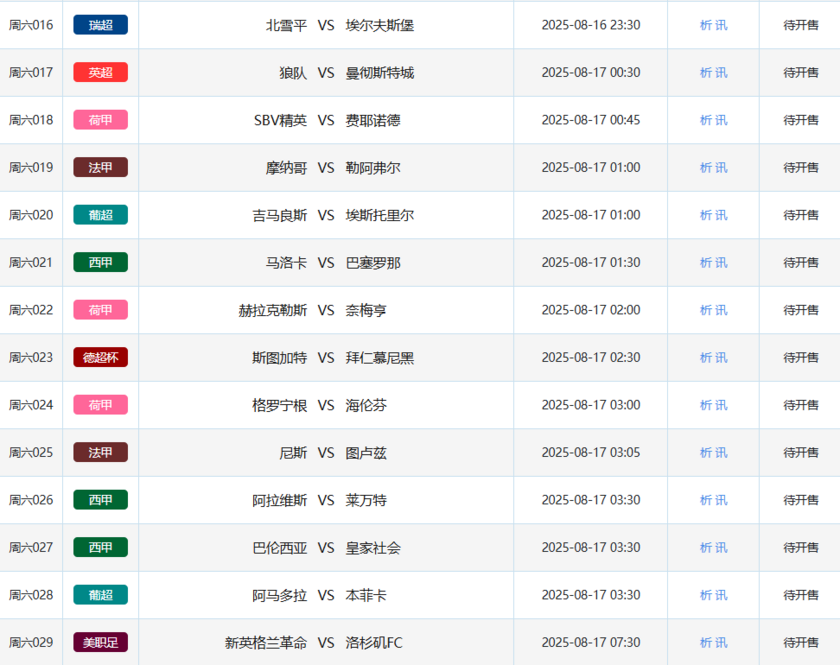Click 西甲 badge for 马洛卡 VS 巴塞罗那

[100, 262]
